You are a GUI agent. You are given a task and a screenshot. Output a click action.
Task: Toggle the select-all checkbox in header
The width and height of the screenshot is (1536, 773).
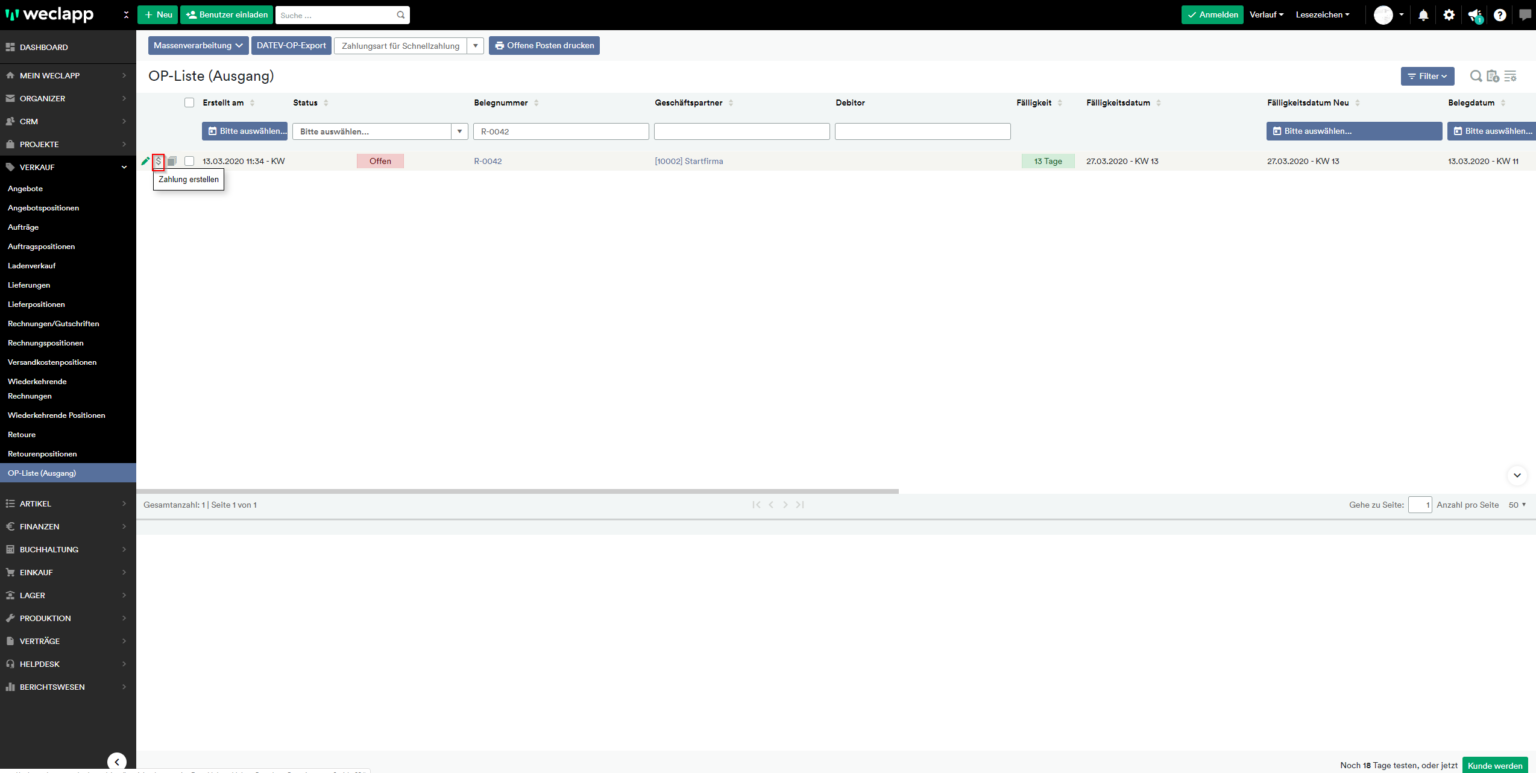[189, 103]
